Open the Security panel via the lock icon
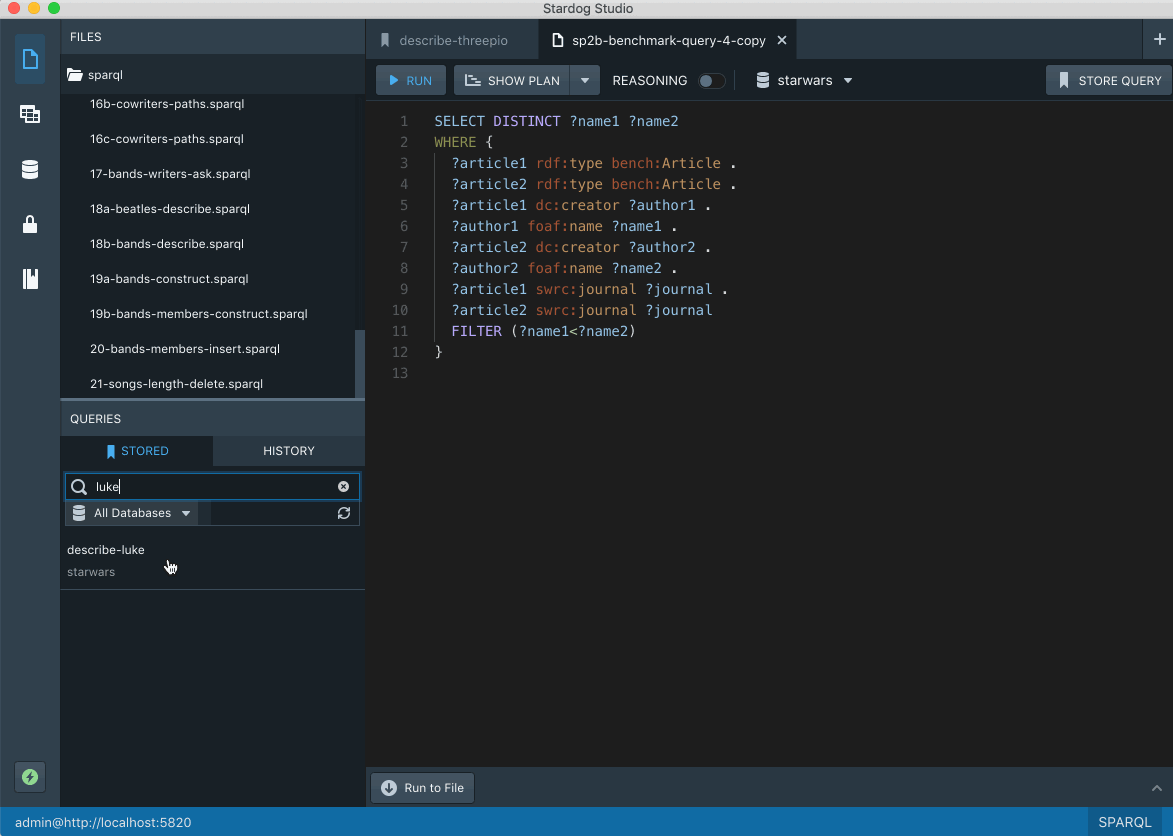 point(30,224)
